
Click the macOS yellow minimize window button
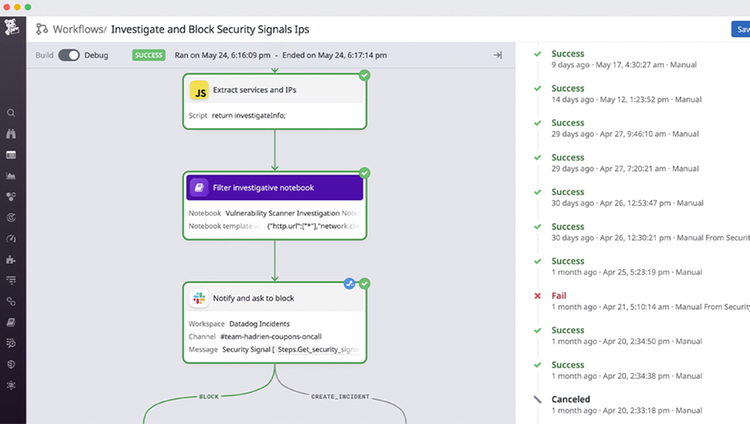click(x=17, y=7)
